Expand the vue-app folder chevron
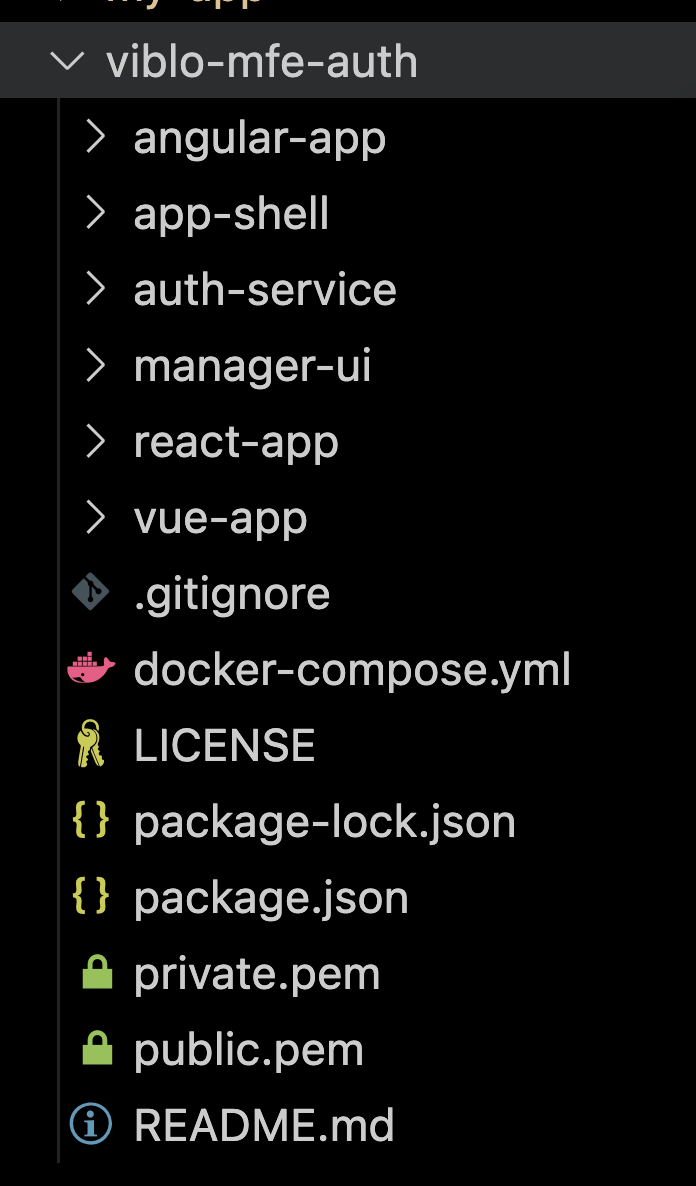The height and width of the screenshot is (1186, 696). click(x=95, y=517)
